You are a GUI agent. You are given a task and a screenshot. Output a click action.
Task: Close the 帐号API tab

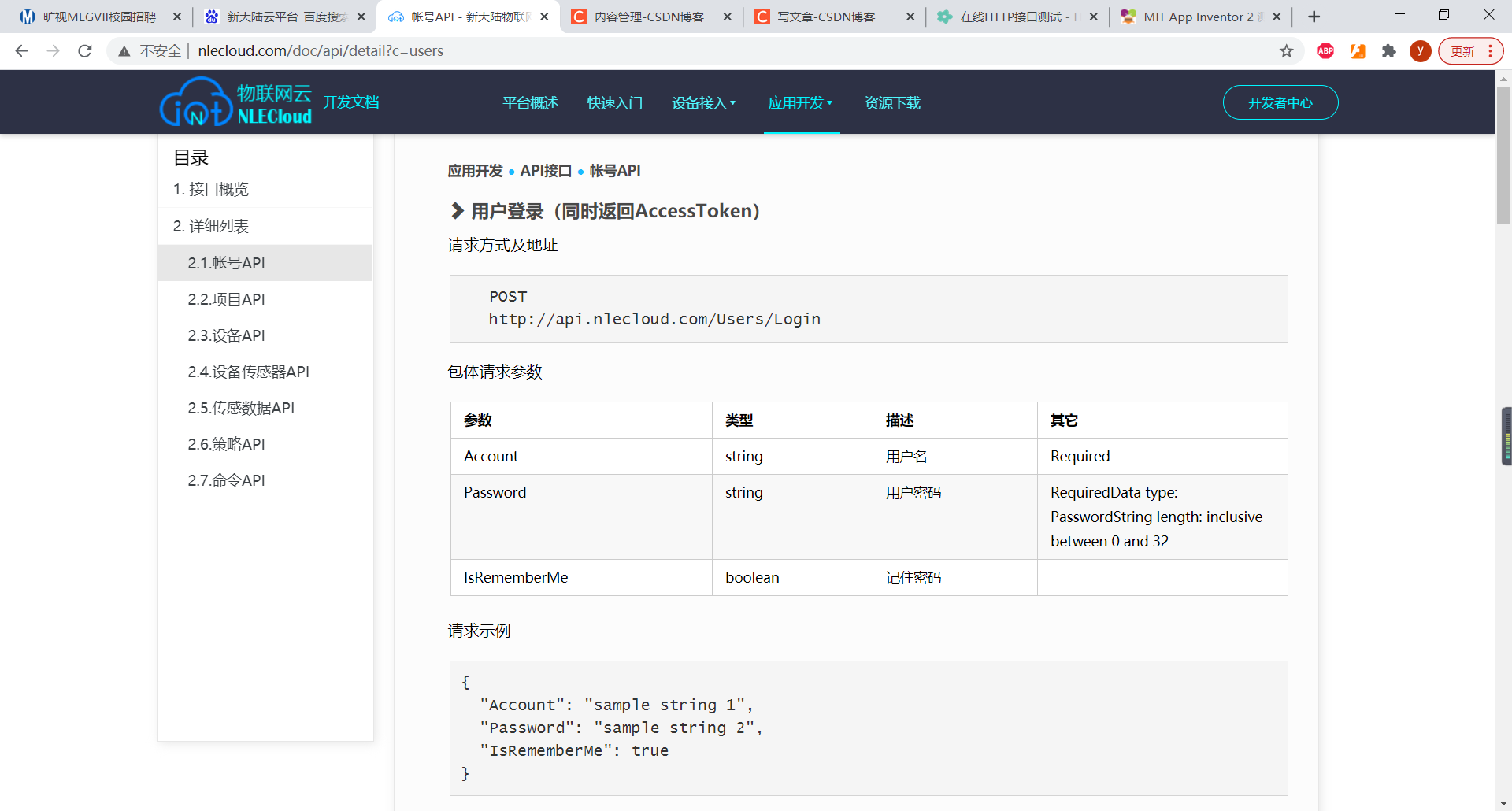(544, 17)
